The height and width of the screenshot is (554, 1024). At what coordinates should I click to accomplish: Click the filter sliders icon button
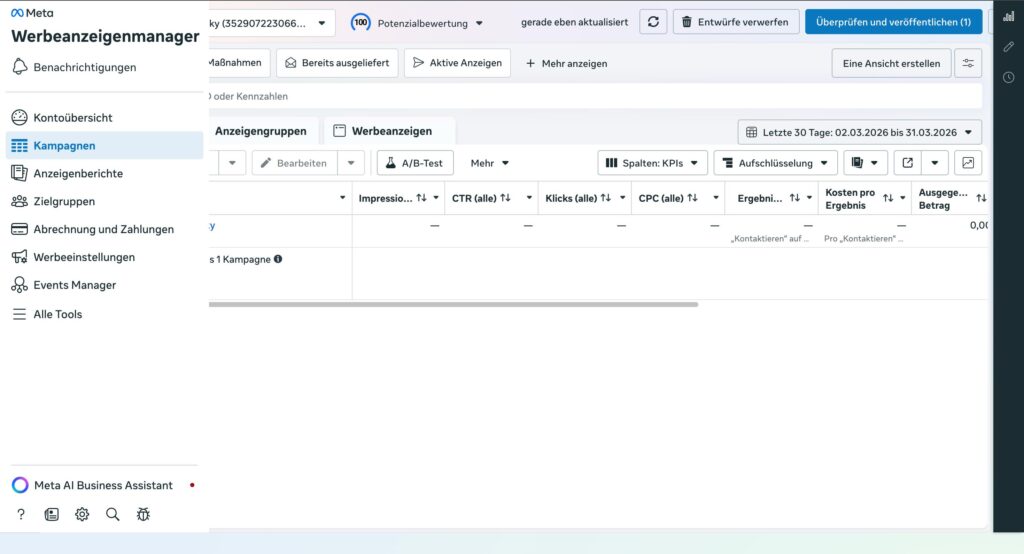pyautogui.click(x=968, y=63)
